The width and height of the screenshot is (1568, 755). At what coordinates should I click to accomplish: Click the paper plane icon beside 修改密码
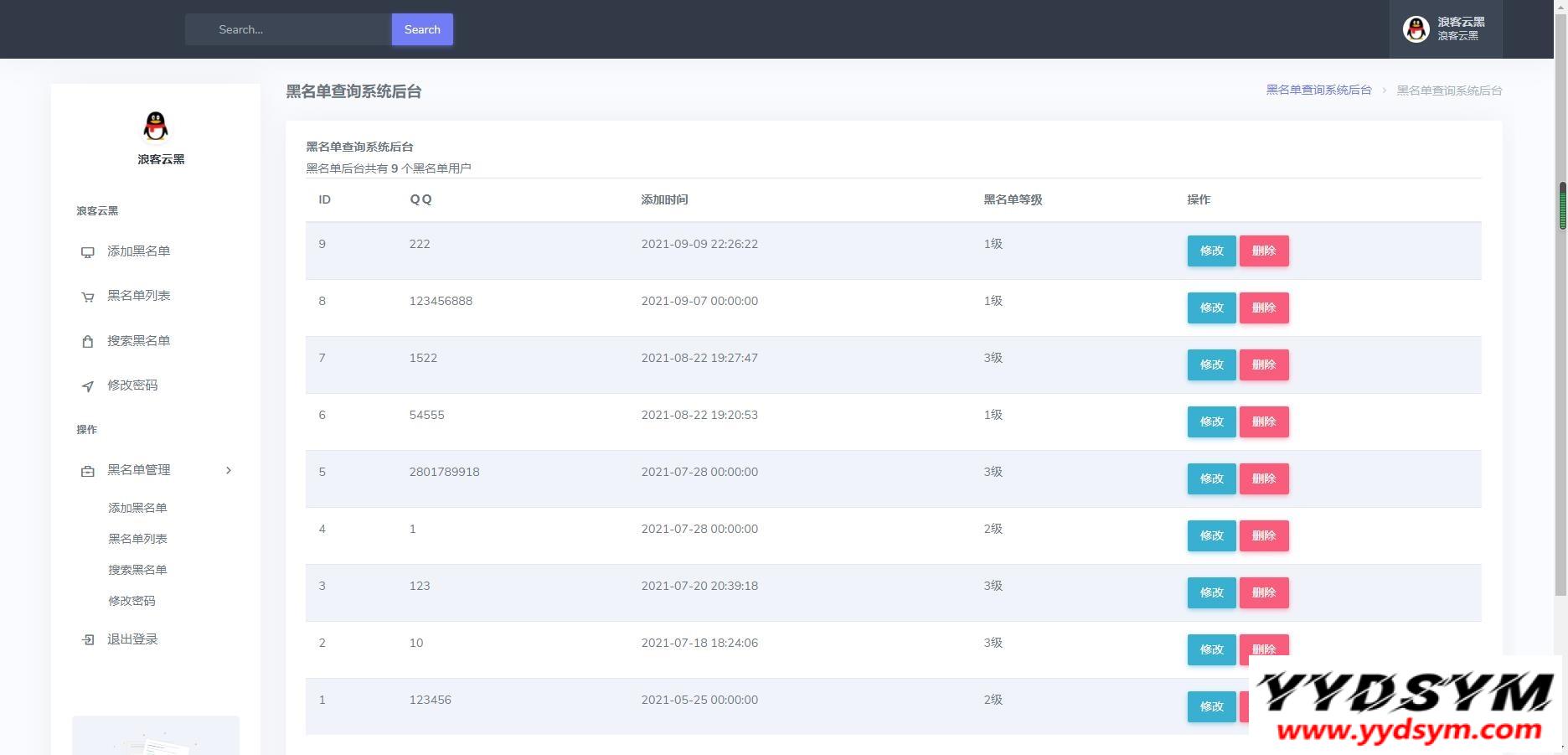coord(87,386)
